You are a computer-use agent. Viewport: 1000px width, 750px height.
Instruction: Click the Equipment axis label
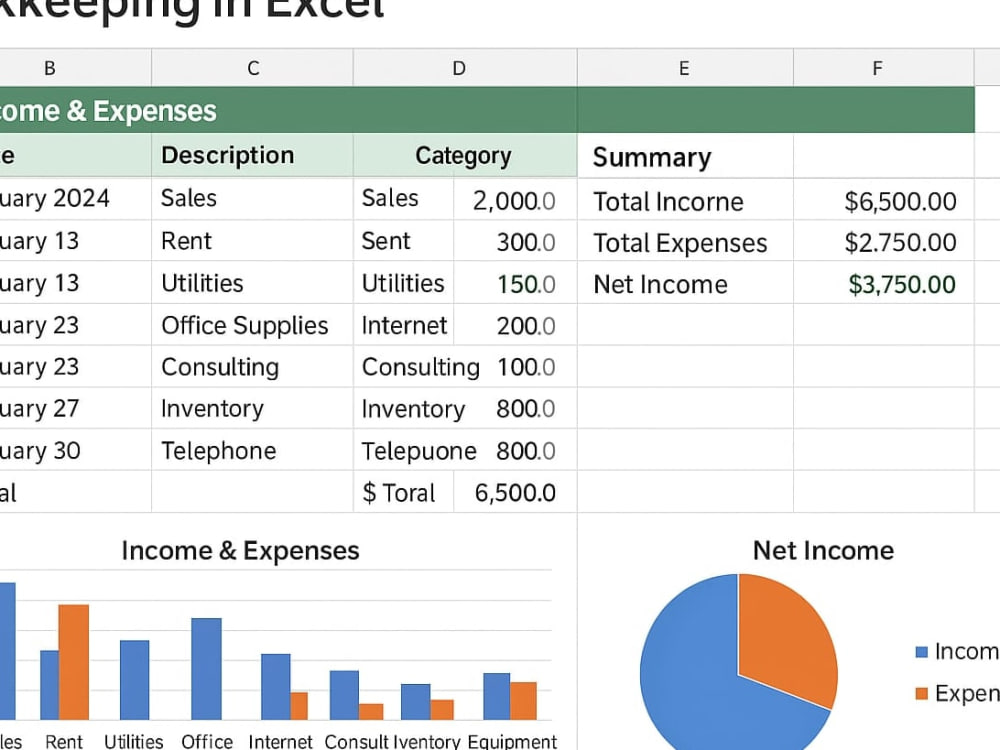coord(512,741)
